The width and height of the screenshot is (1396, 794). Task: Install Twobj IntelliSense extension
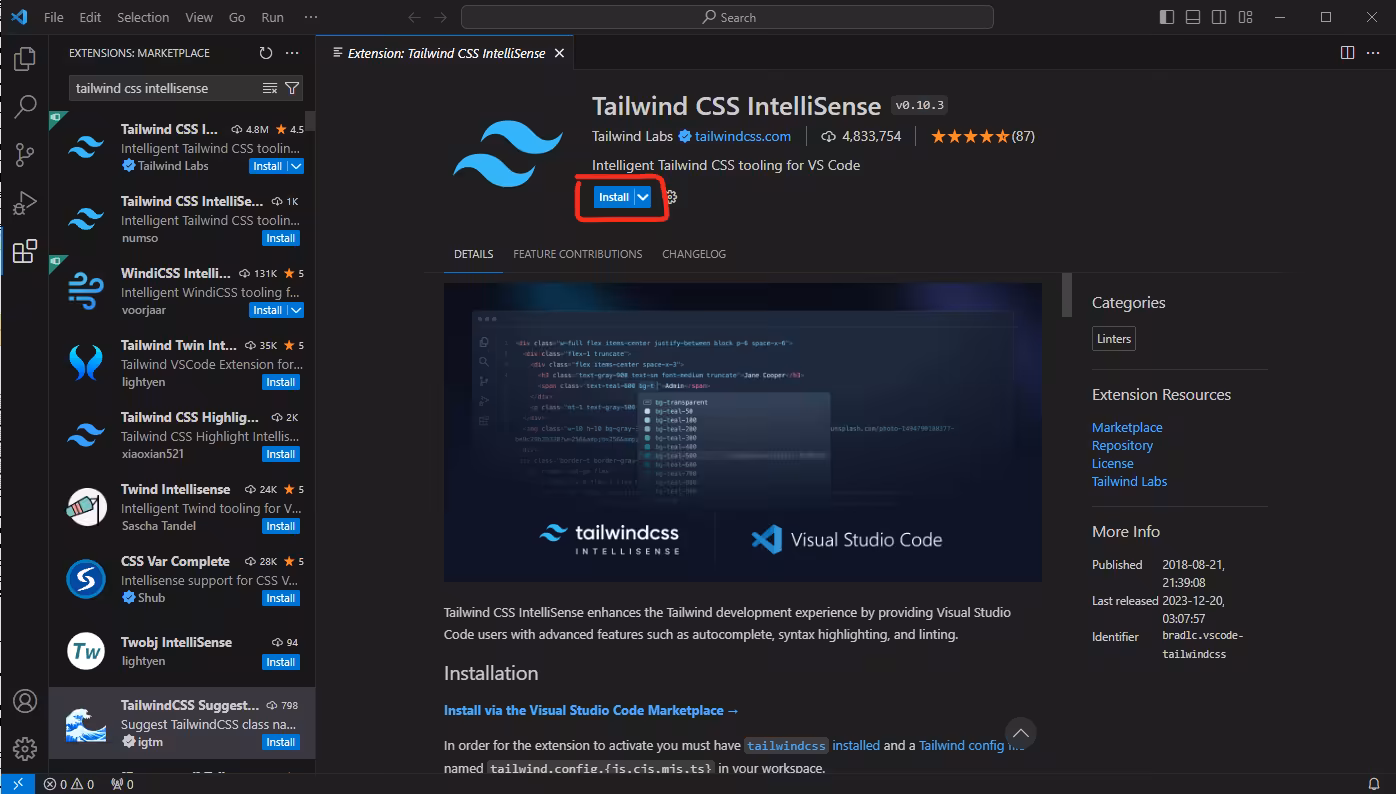pos(281,662)
